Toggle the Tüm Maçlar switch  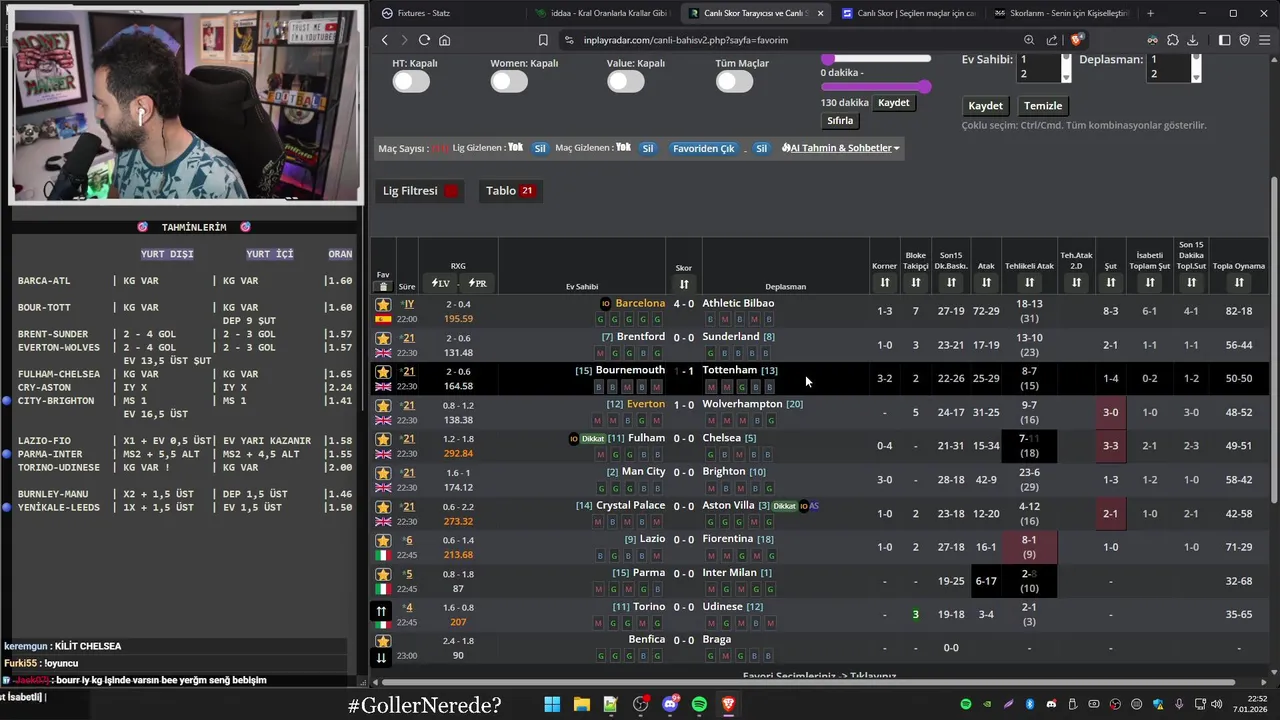click(x=734, y=82)
